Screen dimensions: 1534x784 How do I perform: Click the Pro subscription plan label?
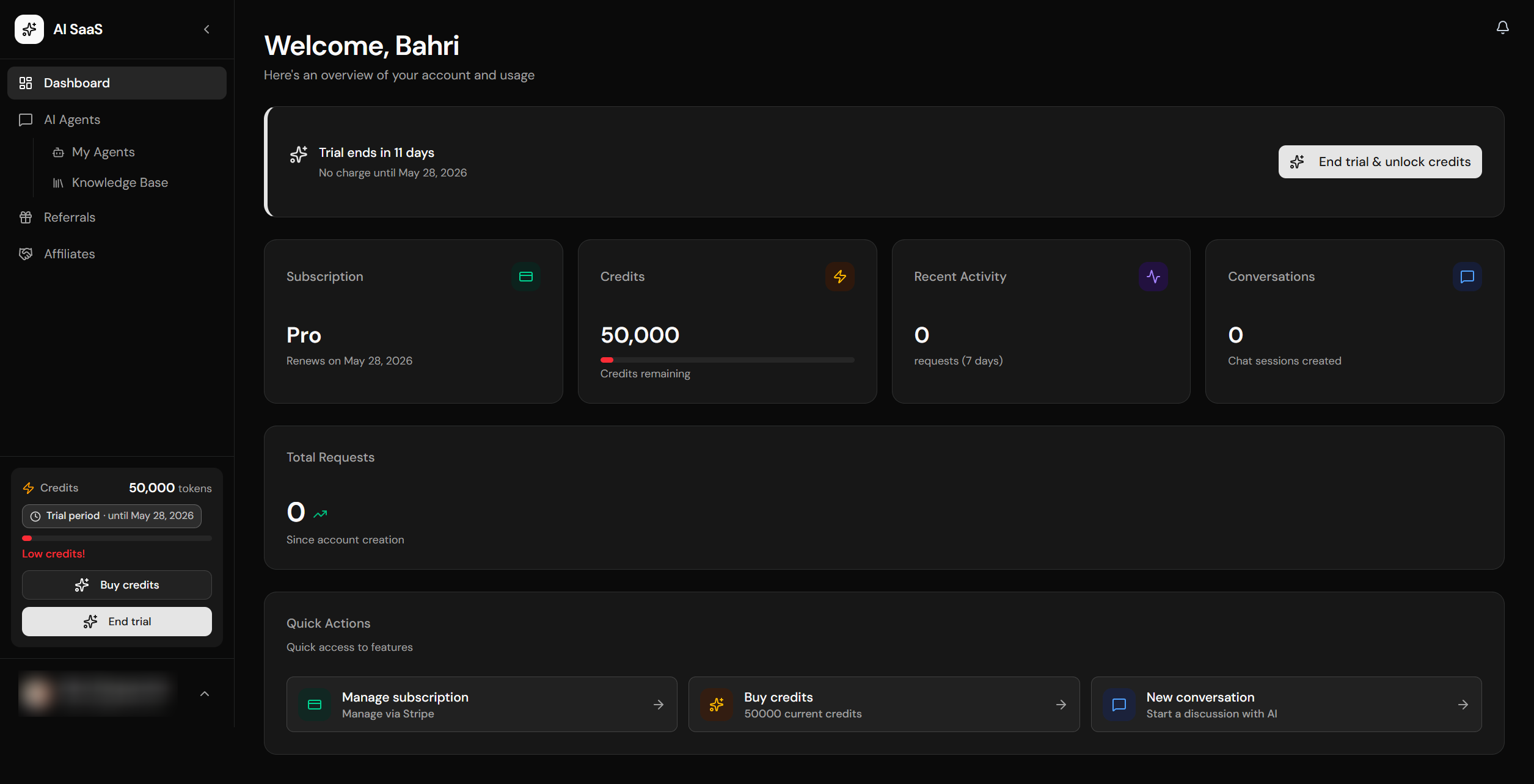point(304,335)
